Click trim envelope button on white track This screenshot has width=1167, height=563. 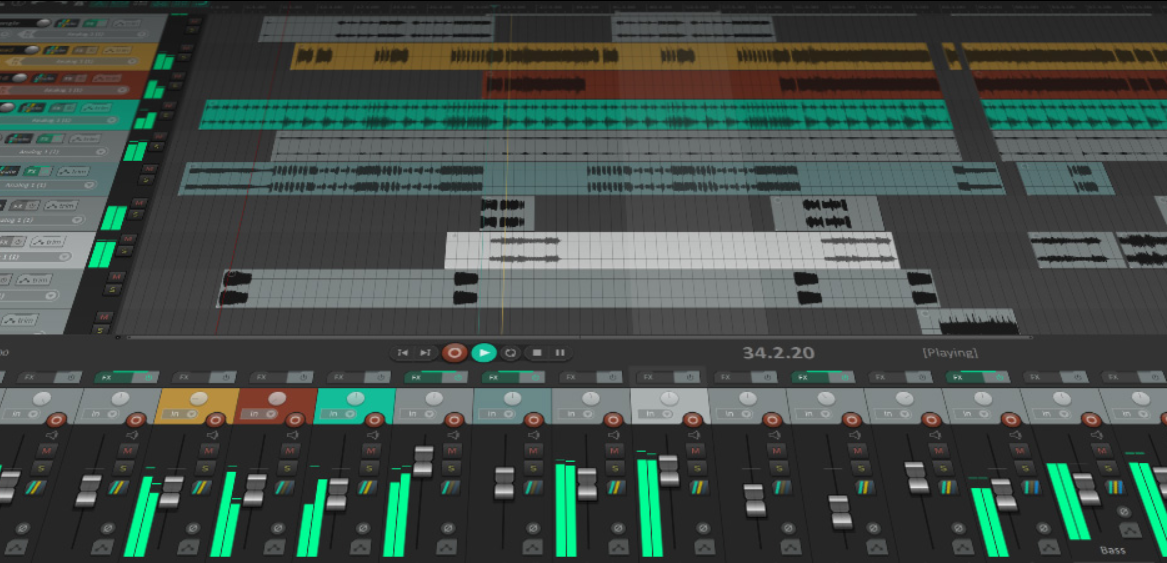(x=48, y=241)
